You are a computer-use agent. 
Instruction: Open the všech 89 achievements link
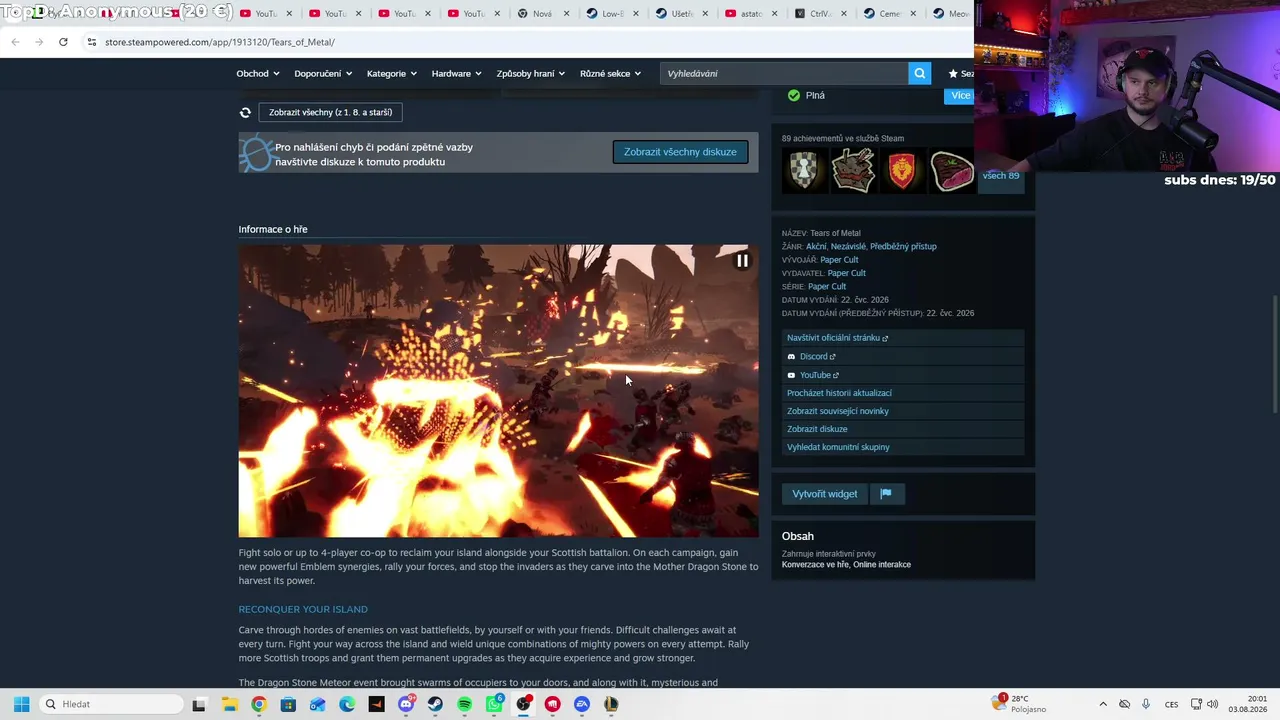[x=1001, y=176]
